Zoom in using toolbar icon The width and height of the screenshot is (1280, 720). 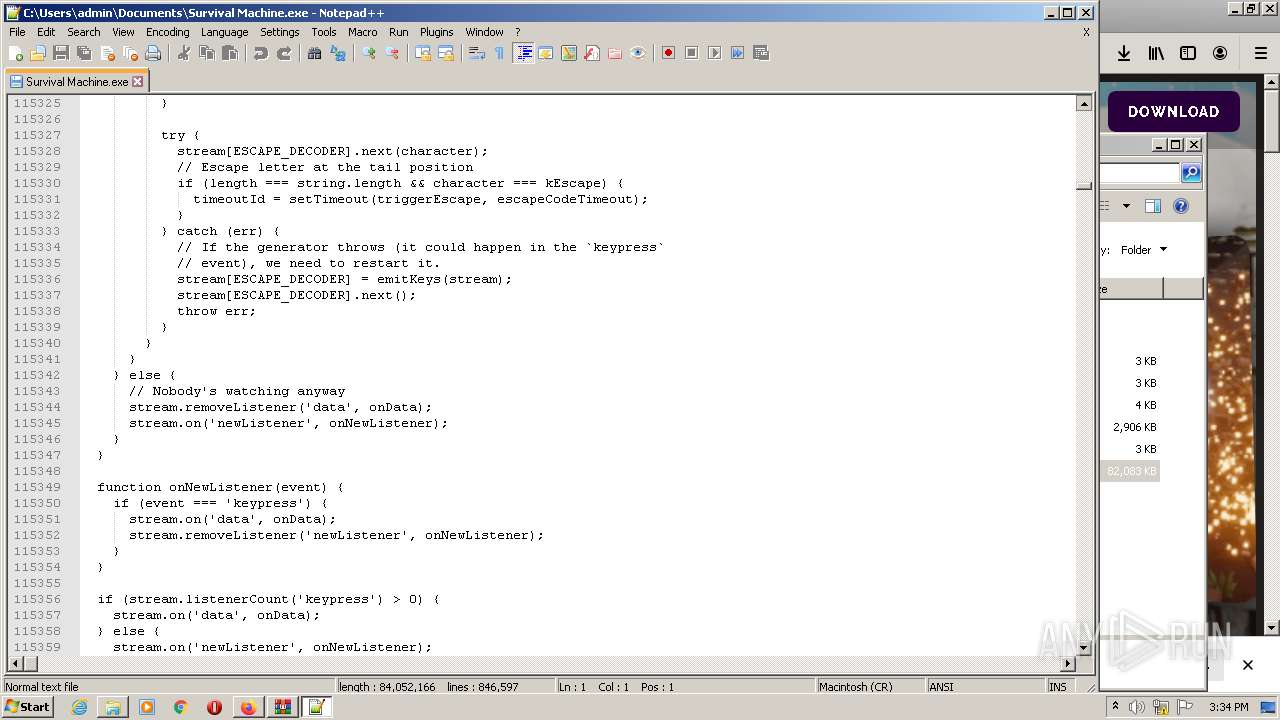click(369, 53)
